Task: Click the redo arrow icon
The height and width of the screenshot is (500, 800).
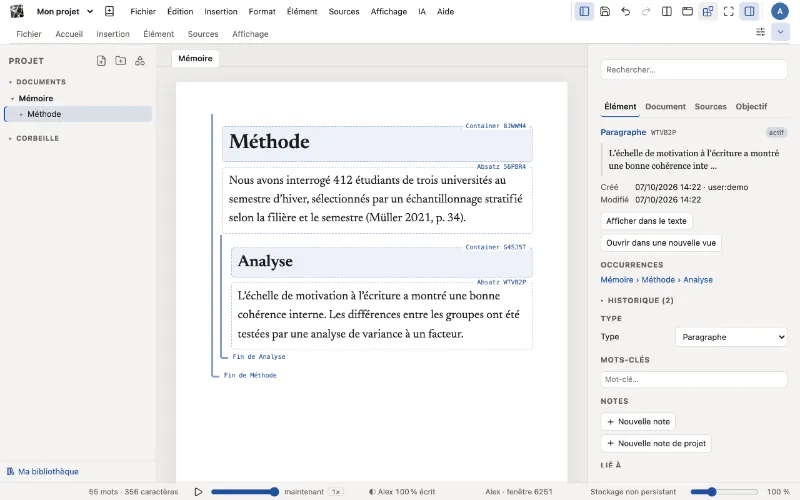Action: pyautogui.click(x=646, y=11)
